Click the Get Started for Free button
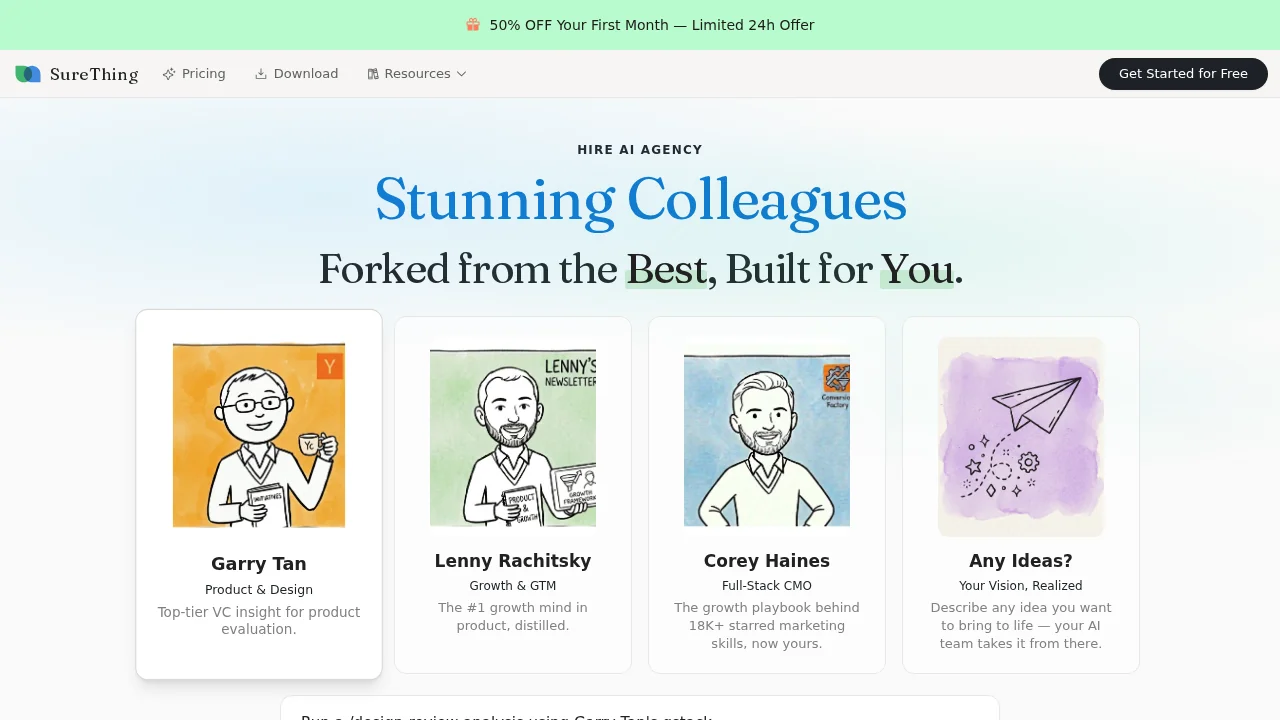1280x720 pixels. click(1183, 74)
